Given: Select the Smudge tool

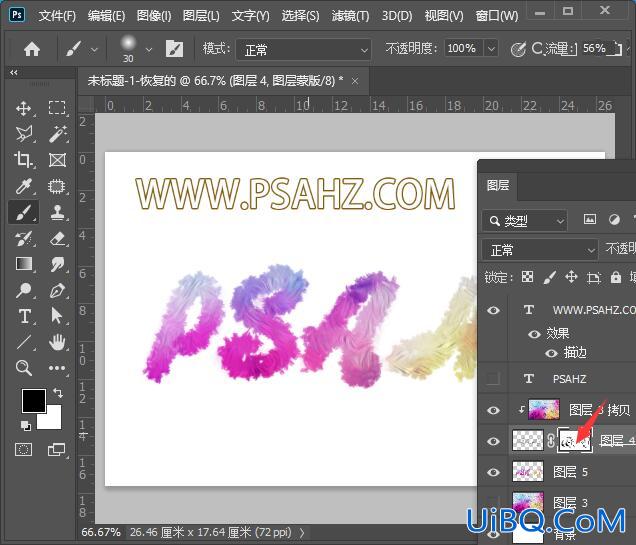Looking at the screenshot, I should click(57, 264).
